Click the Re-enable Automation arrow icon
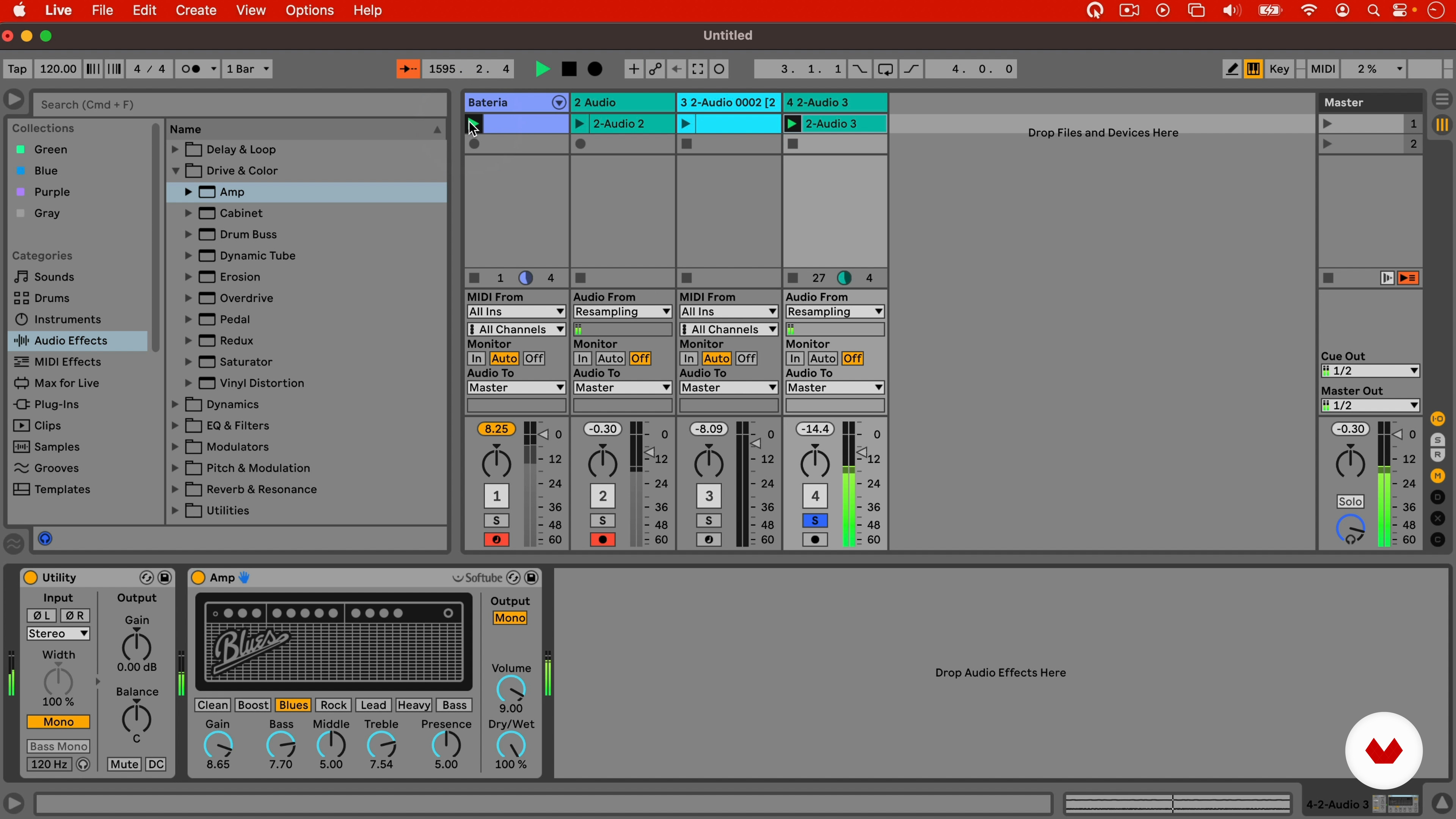 (676, 69)
